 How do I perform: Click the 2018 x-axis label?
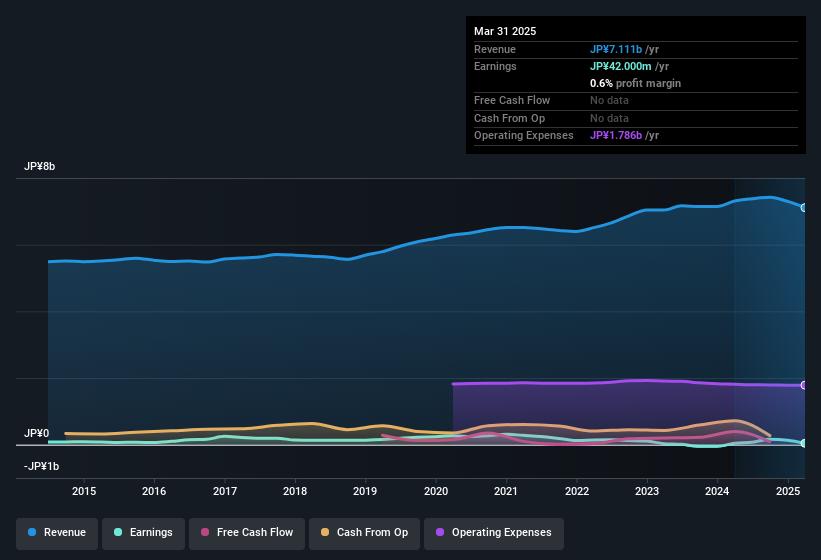(x=295, y=491)
